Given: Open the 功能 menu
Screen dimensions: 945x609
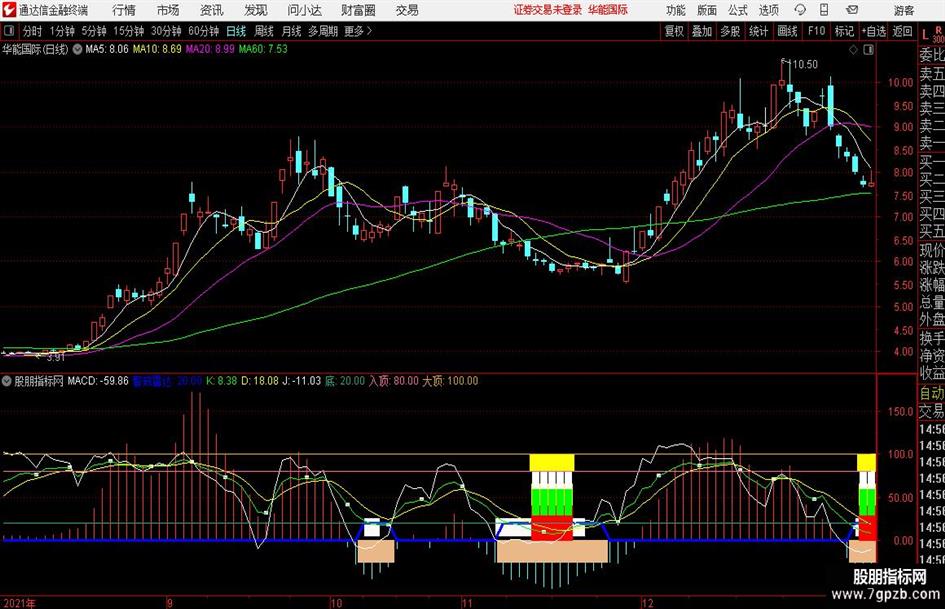Looking at the screenshot, I should [676, 10].
